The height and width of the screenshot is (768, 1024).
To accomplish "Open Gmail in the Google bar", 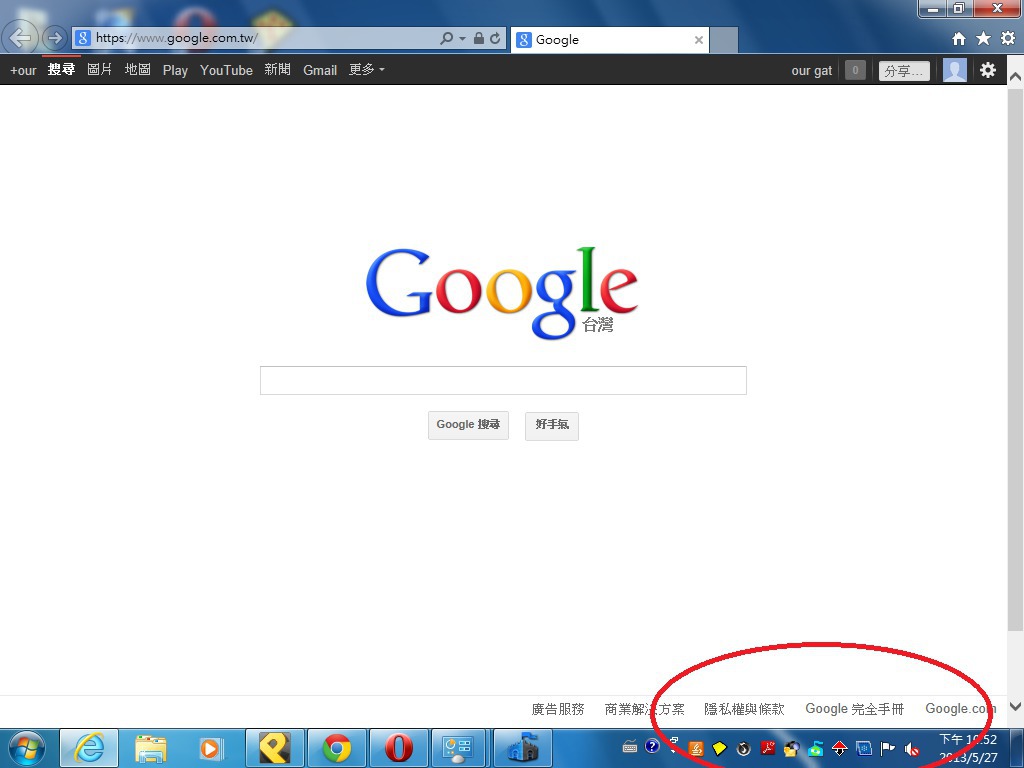I will click(320, 70).
